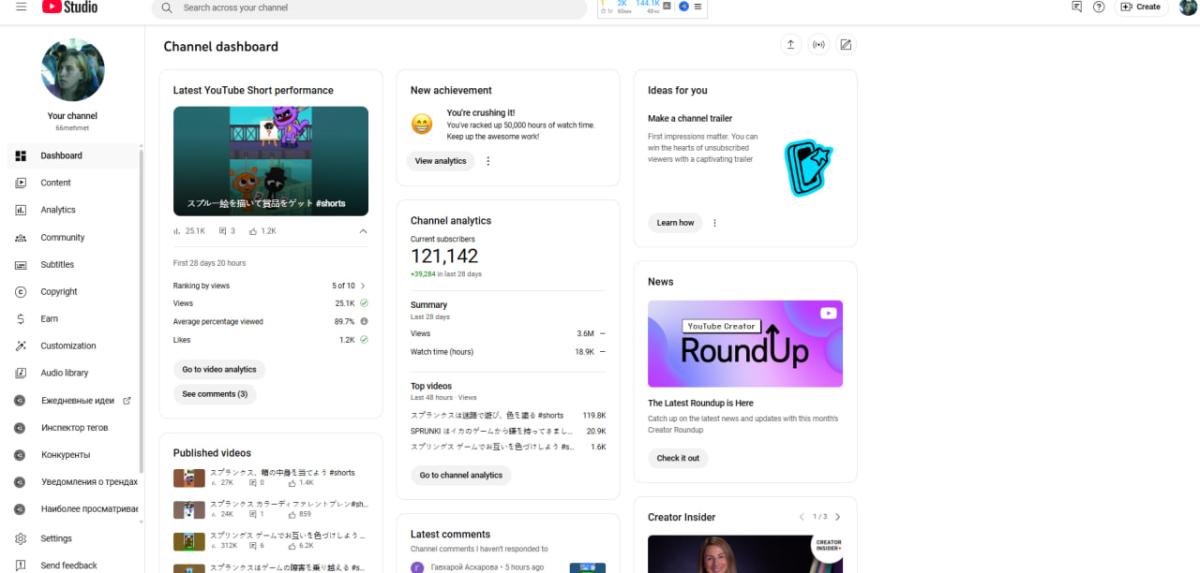Click the Settings gear icon in sidebar
Viewport: 1200px width, 573px height.
(x=20, y=538)
